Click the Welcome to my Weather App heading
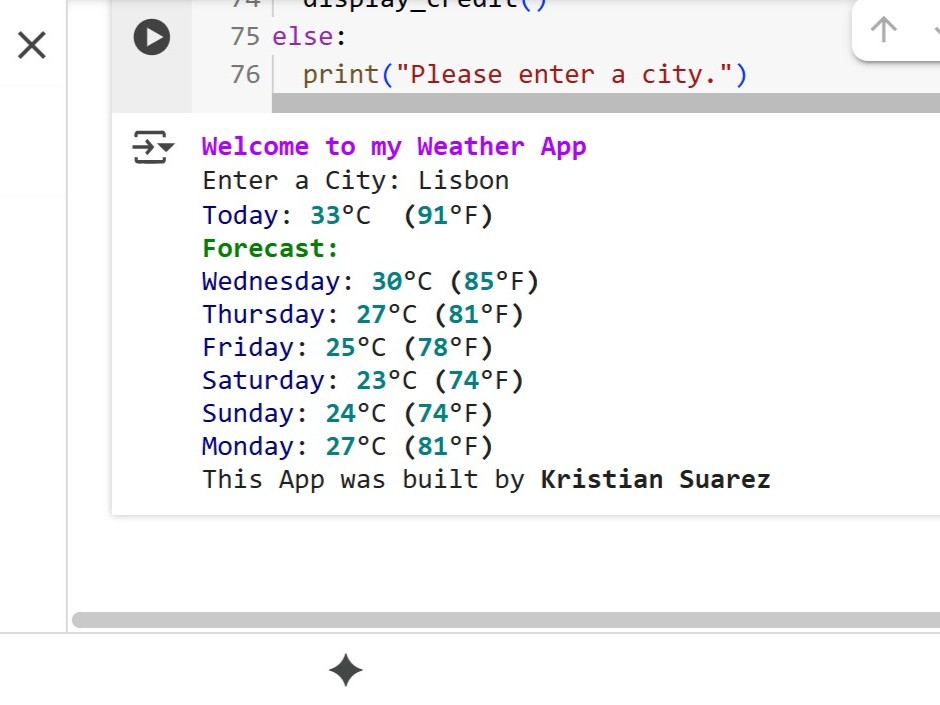The image size is (940, 705). (x=393, y=147)
